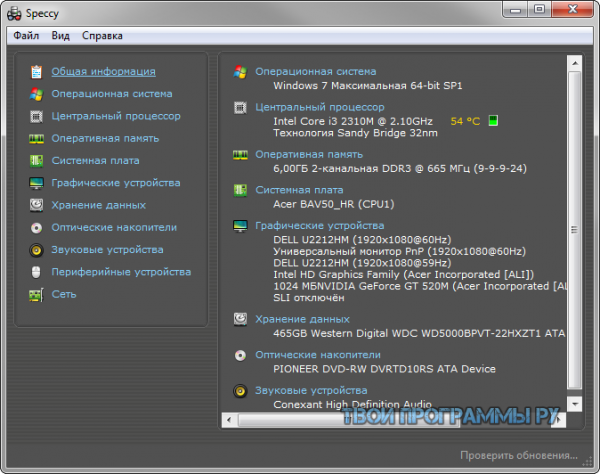Screen dimensions: 600x474
Task: Open Системная плата section in sidebar
Action: (x=95, y=160)
